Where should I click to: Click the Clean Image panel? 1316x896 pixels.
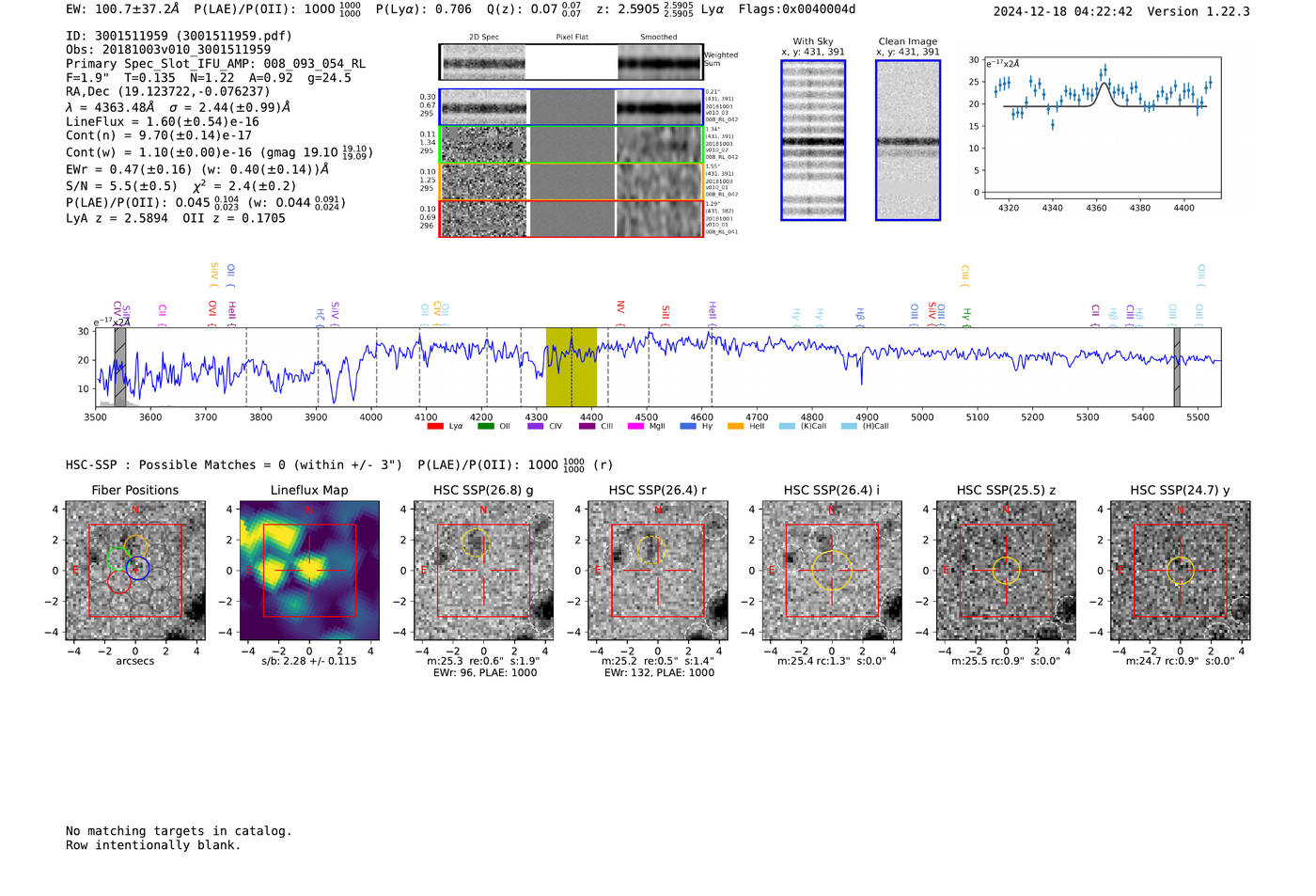click(908, 140)
